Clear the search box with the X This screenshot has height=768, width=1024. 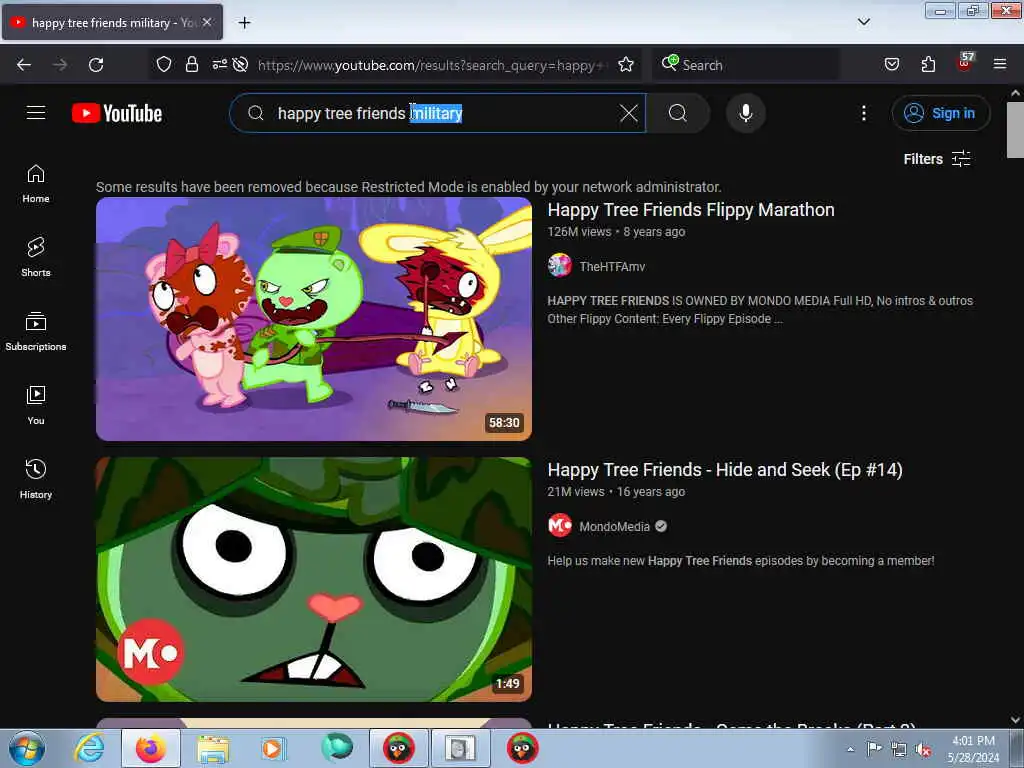click(x=629, y=113)
